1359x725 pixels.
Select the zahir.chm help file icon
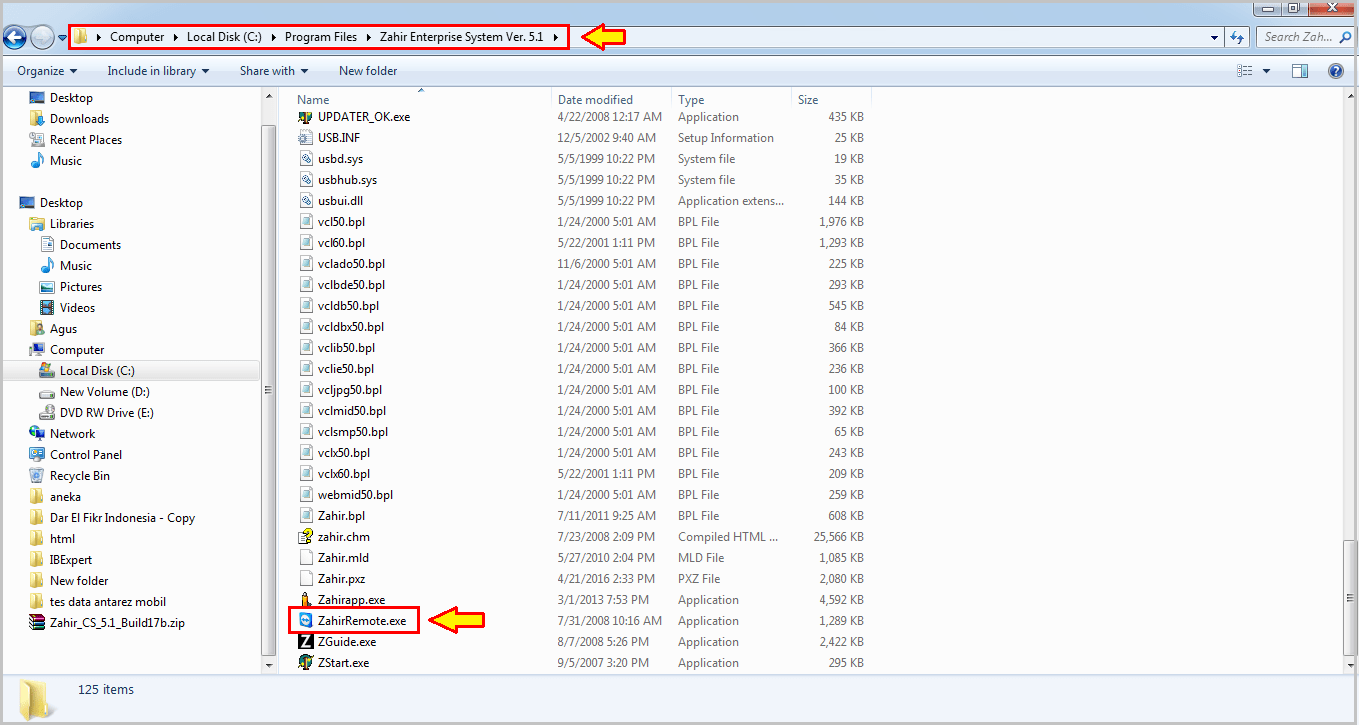point(306,537)
